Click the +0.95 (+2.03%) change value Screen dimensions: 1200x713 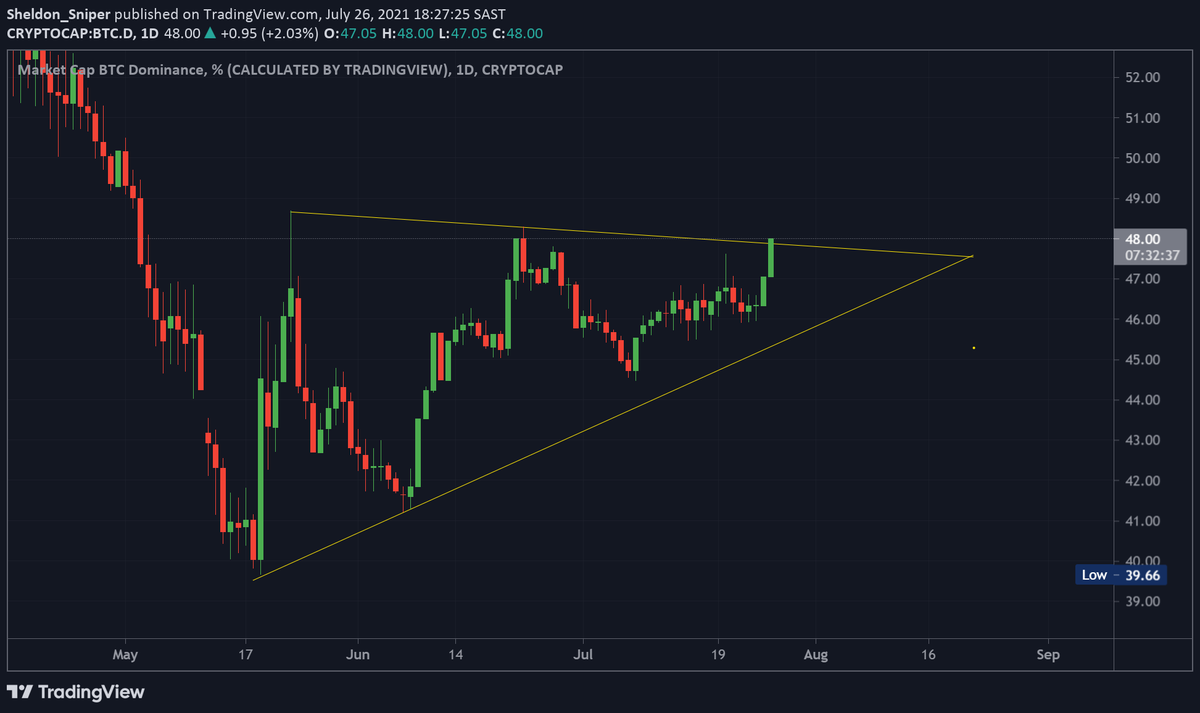(x=269, y=33)
